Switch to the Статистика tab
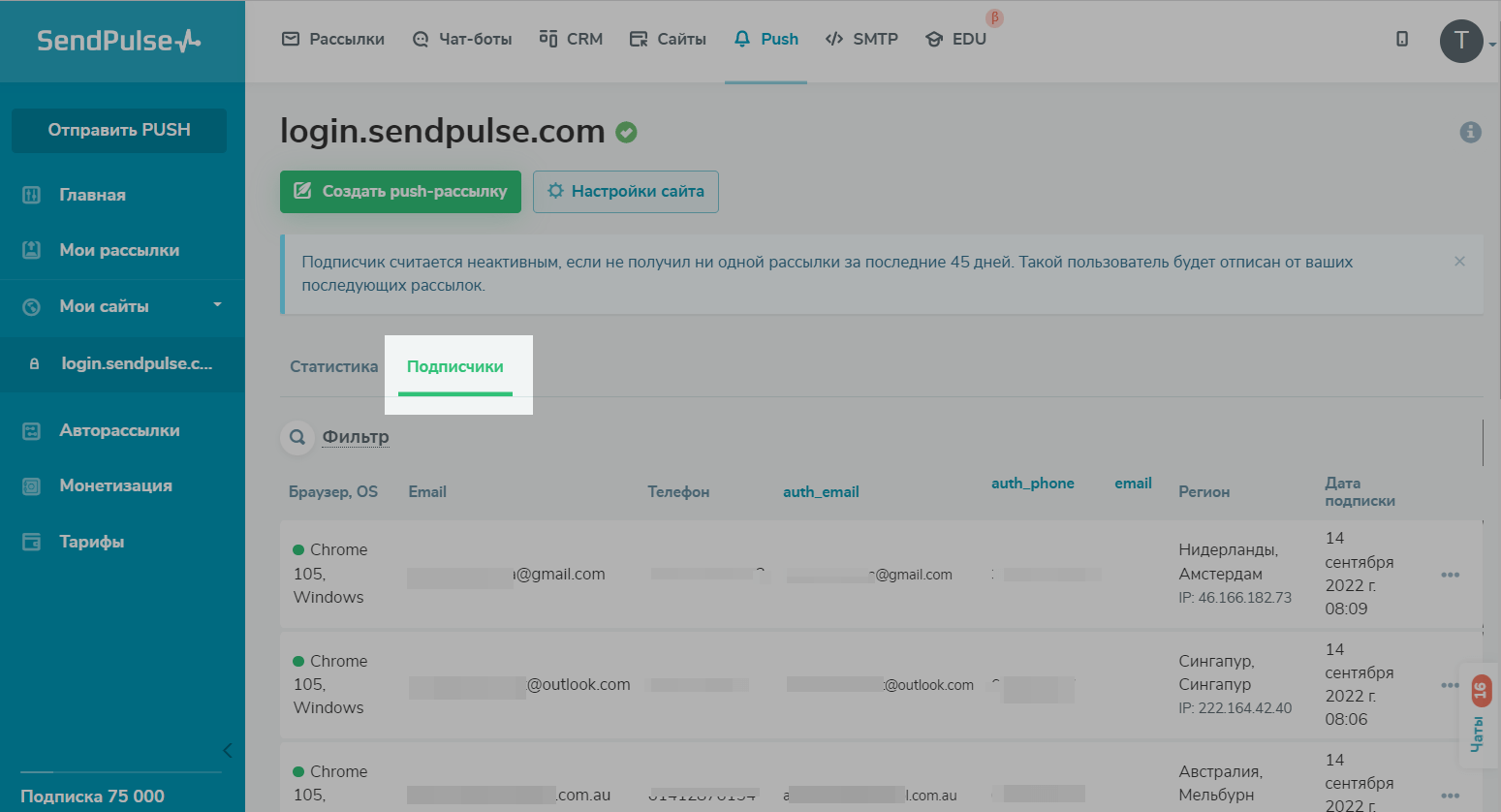Screen dimensions: 1501x812 (333, 366)
